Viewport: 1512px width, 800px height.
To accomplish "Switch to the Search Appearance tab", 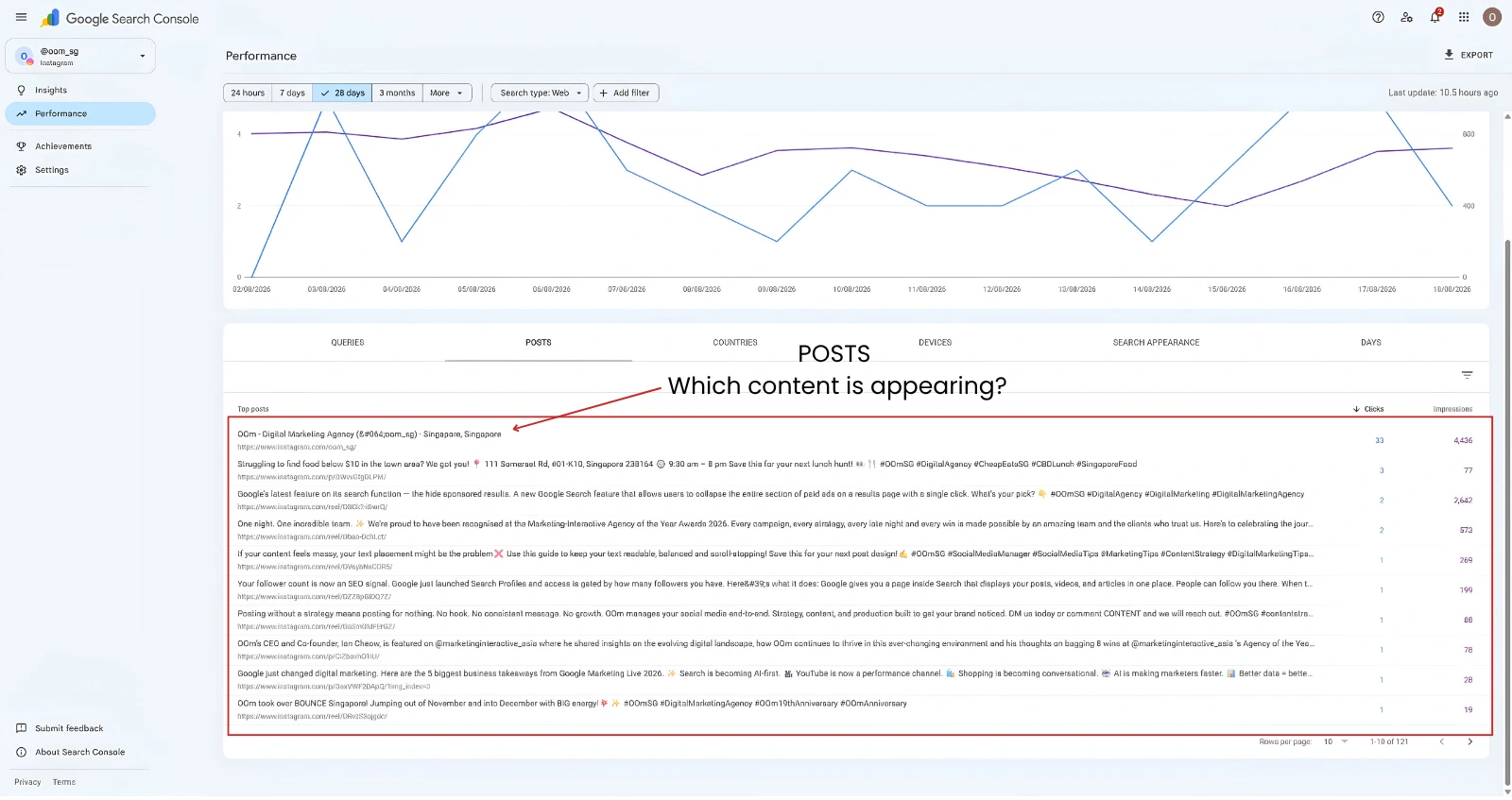I will coord(1156,343).
